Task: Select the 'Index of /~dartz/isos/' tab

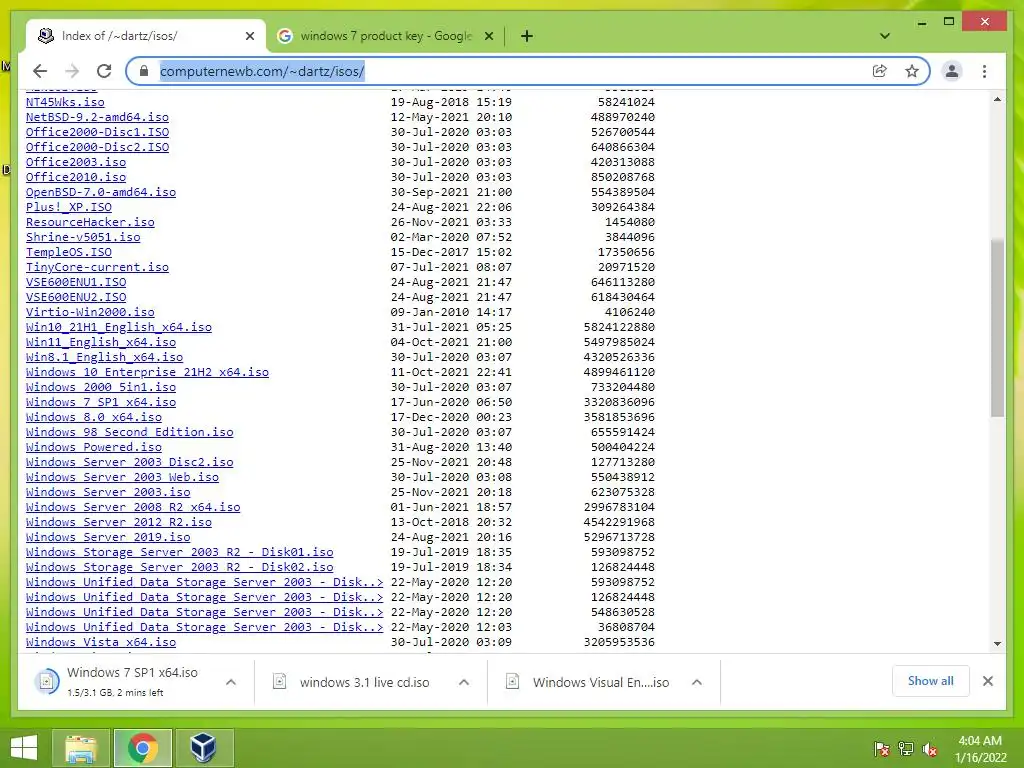Action: 145,36
